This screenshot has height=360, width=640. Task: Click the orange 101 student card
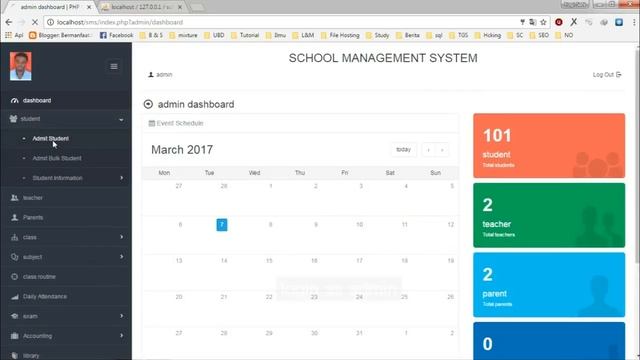(x=549, y=146)
